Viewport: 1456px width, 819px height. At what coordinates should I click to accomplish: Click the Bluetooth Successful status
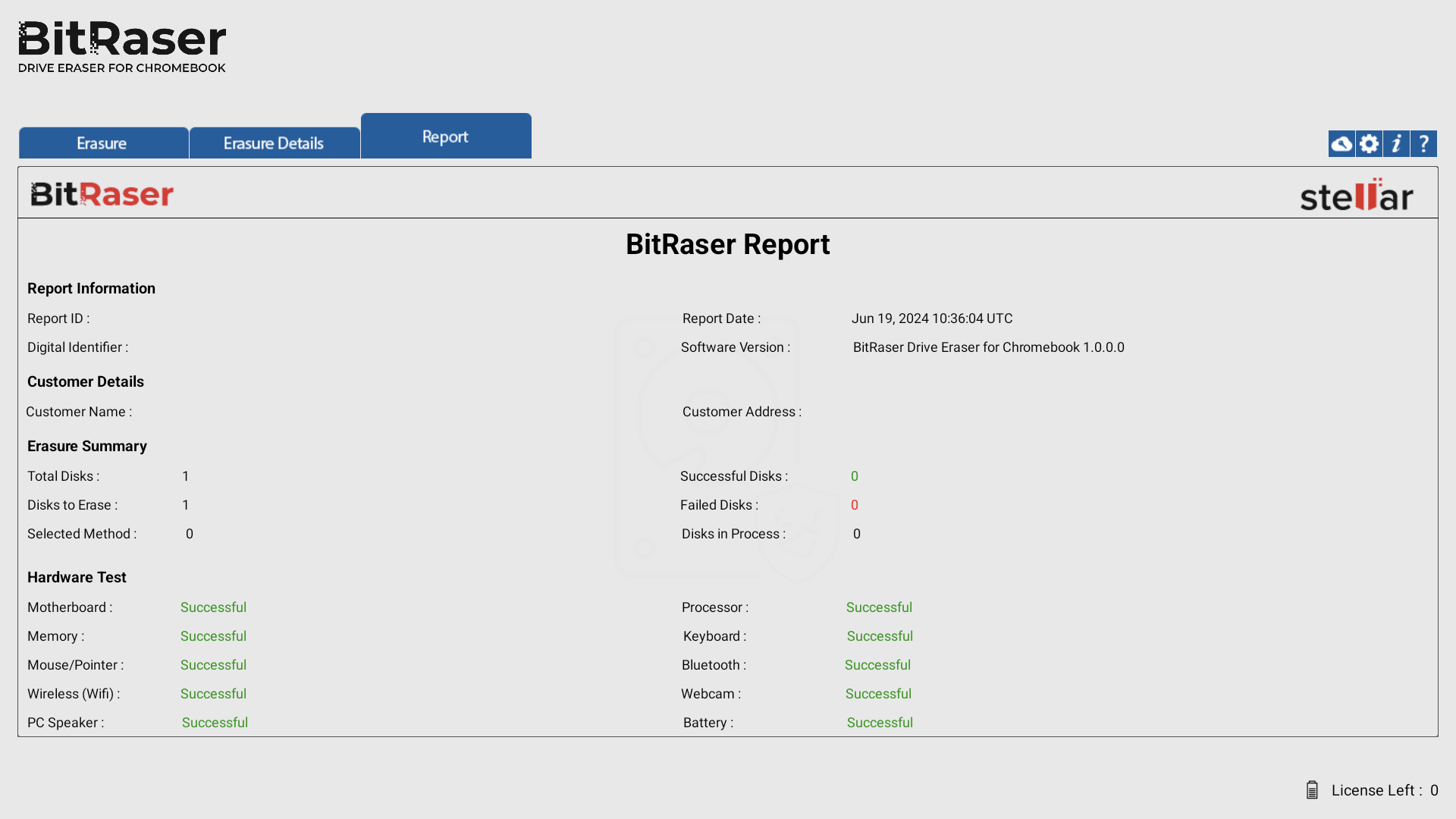tap(877, 665)
